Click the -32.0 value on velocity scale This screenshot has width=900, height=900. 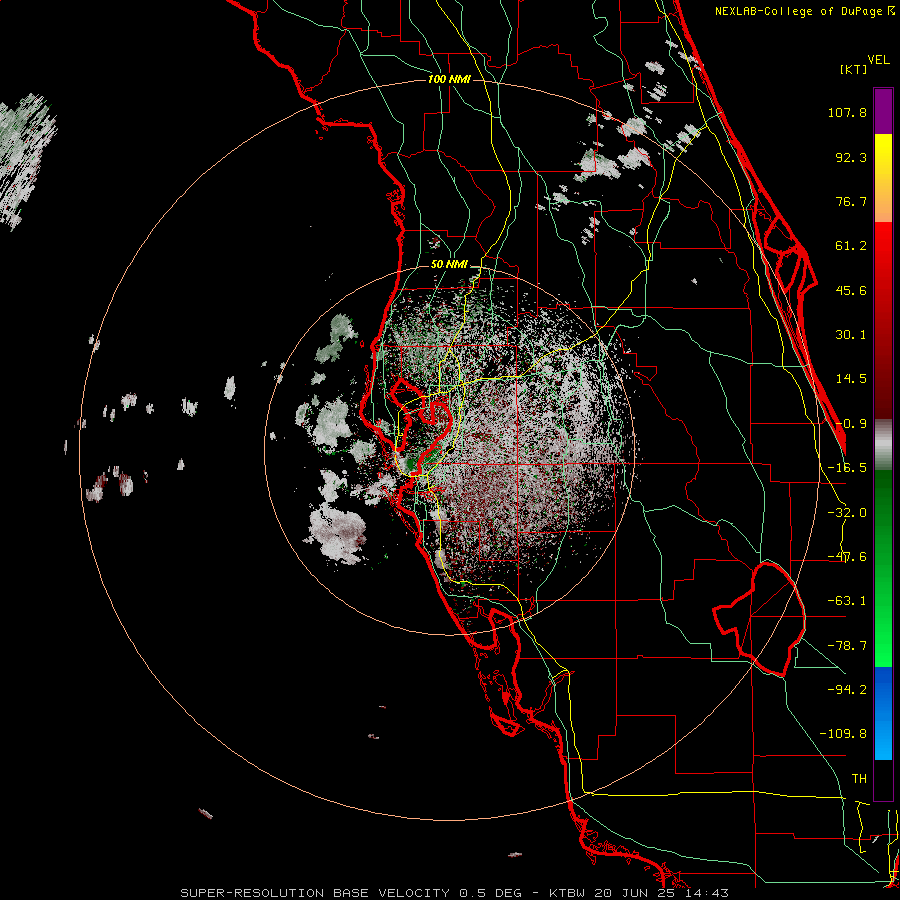click(847, 513)
